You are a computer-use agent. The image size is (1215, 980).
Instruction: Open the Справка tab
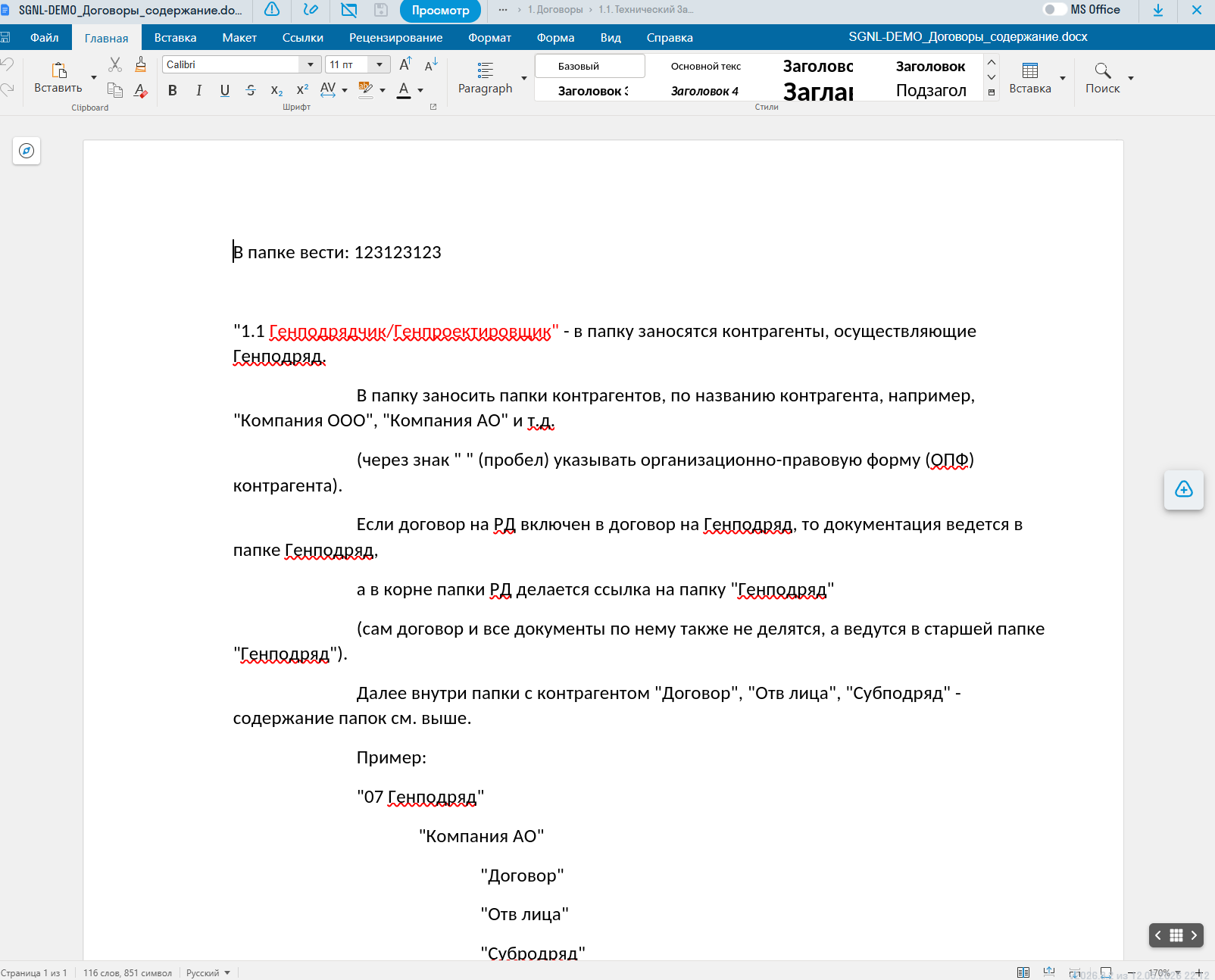[x=670, y=37]
